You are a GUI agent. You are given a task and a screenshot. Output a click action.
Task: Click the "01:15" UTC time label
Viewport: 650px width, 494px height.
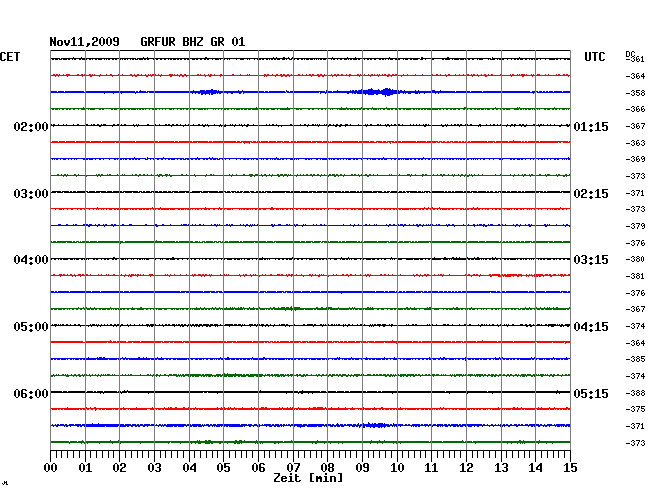click(x=591, y=127)
